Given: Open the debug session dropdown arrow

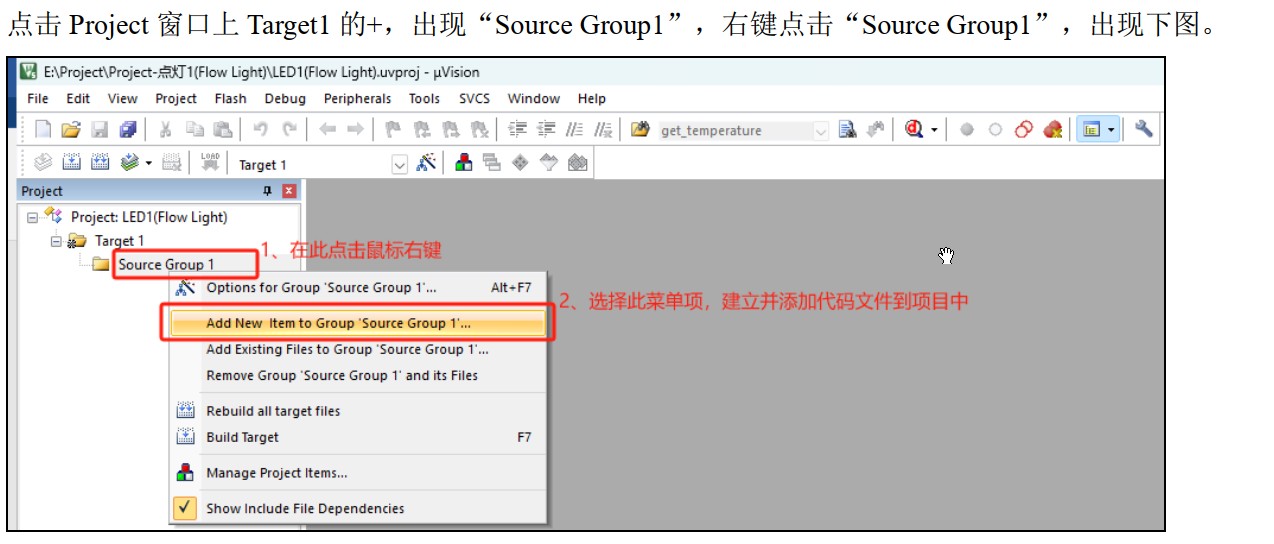Looking at the screenshot, I should tap(934, 130).
